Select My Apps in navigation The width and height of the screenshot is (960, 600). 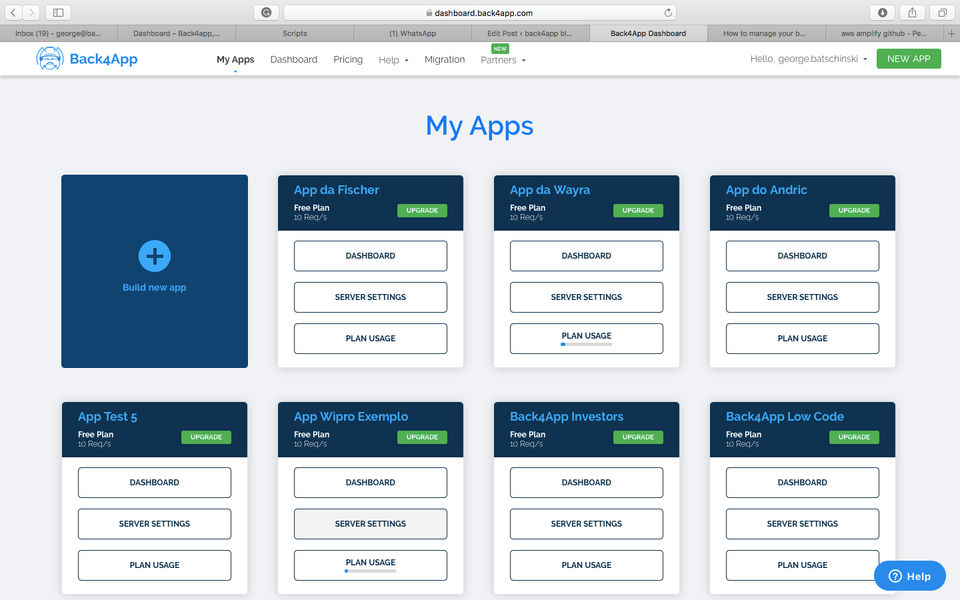[235, 59]
